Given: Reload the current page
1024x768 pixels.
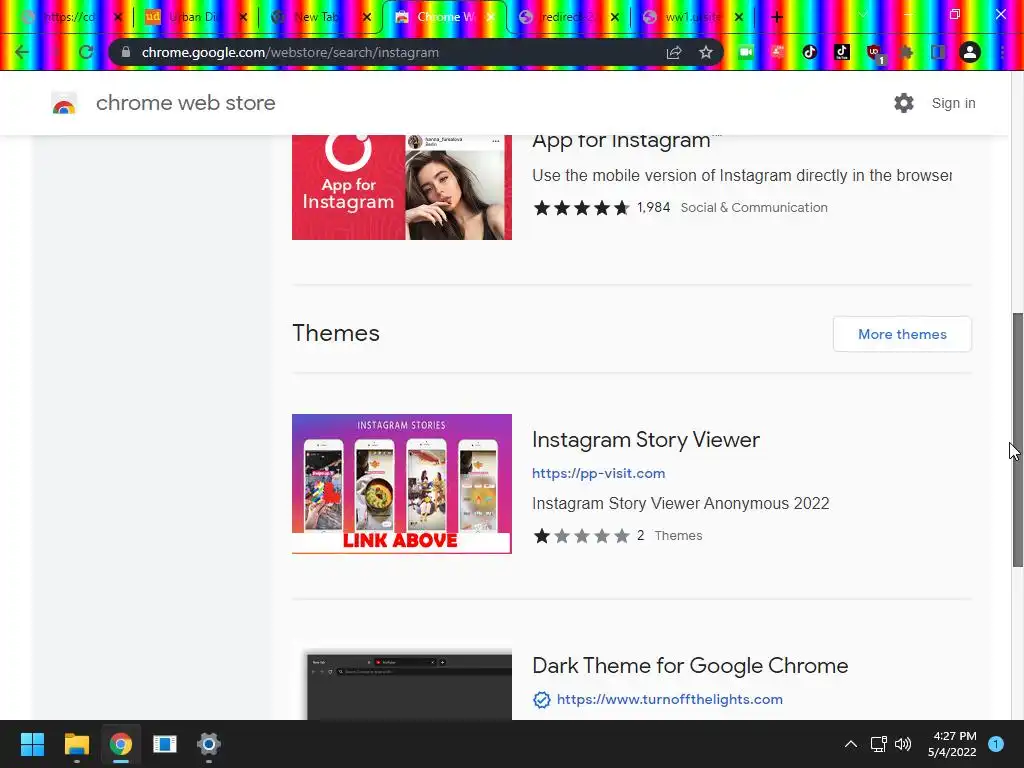Looking at the screenshot, I should [x=86, y=52].
